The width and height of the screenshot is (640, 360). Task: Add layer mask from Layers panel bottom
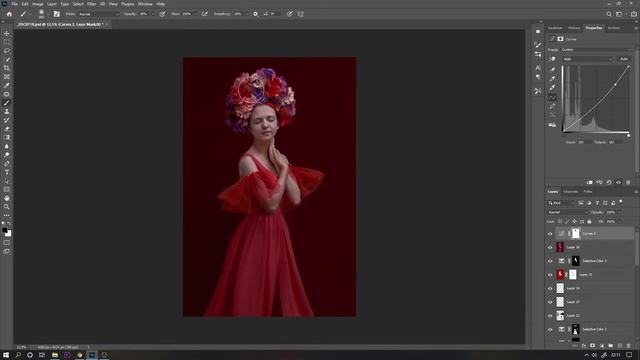point(593,346)
